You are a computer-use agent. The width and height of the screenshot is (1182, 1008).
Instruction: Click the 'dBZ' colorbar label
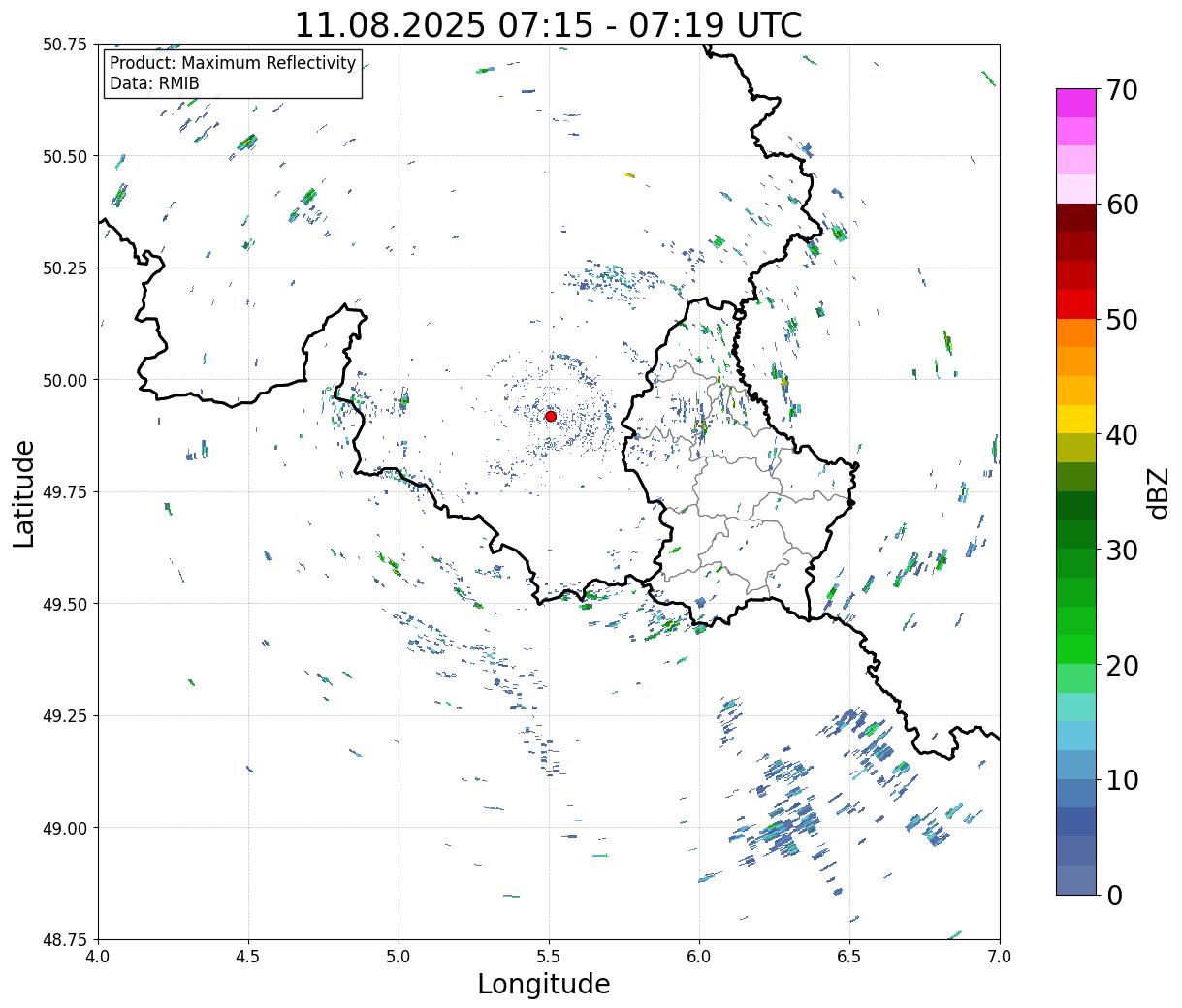point(1159,492)
